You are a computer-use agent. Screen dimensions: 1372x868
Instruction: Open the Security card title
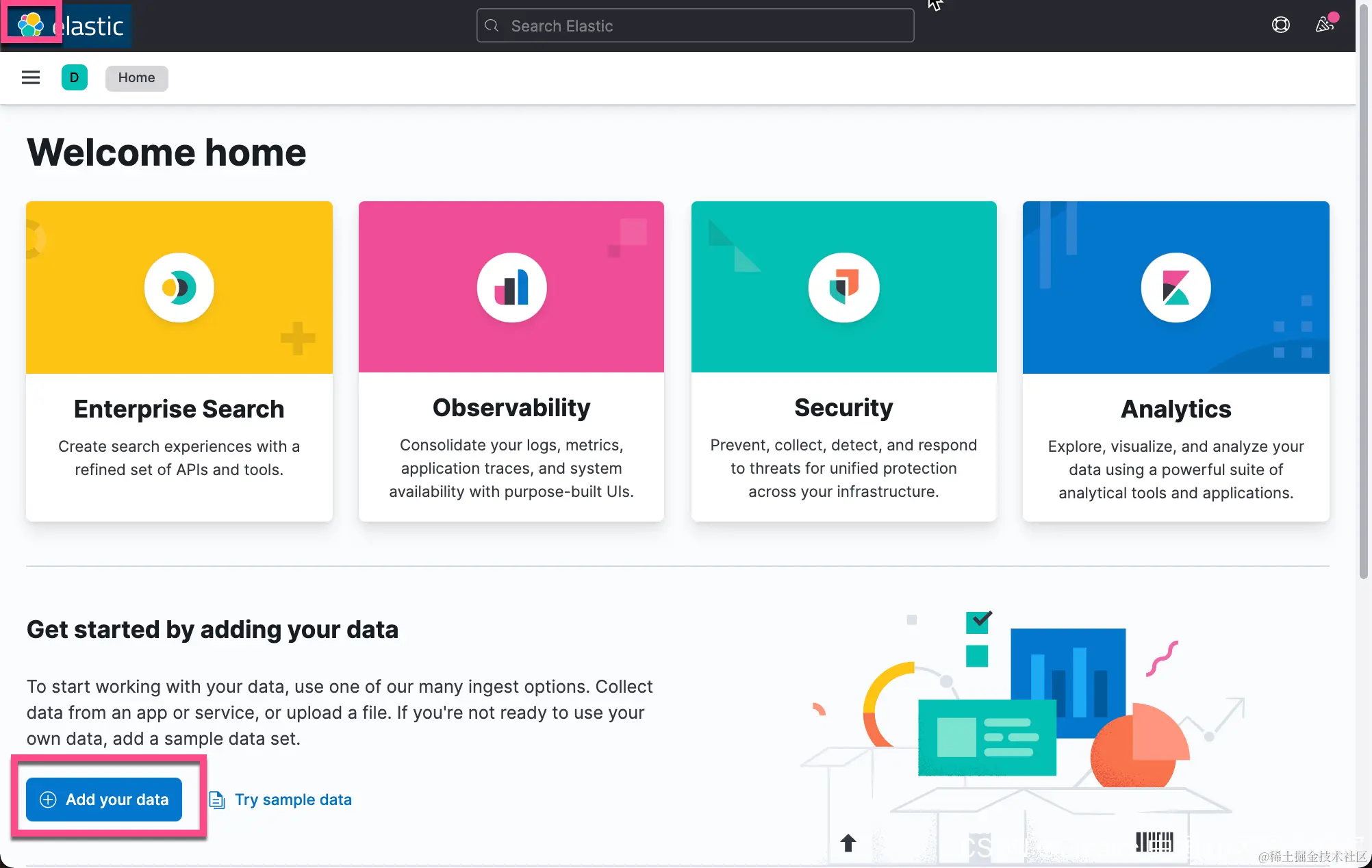tap(843, 408)
